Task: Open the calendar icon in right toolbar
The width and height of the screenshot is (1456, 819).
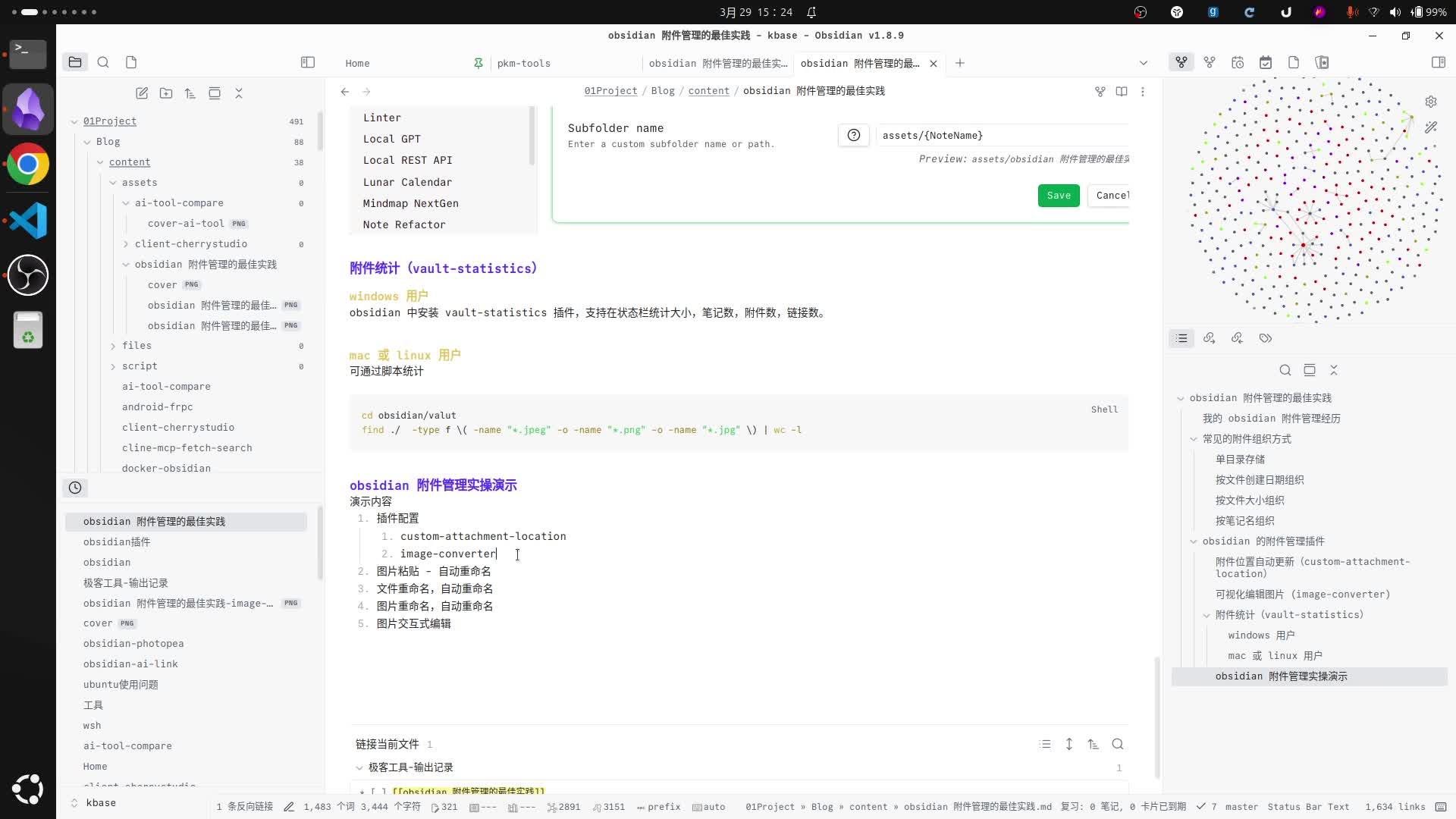Action: (x=1266, y=63)
